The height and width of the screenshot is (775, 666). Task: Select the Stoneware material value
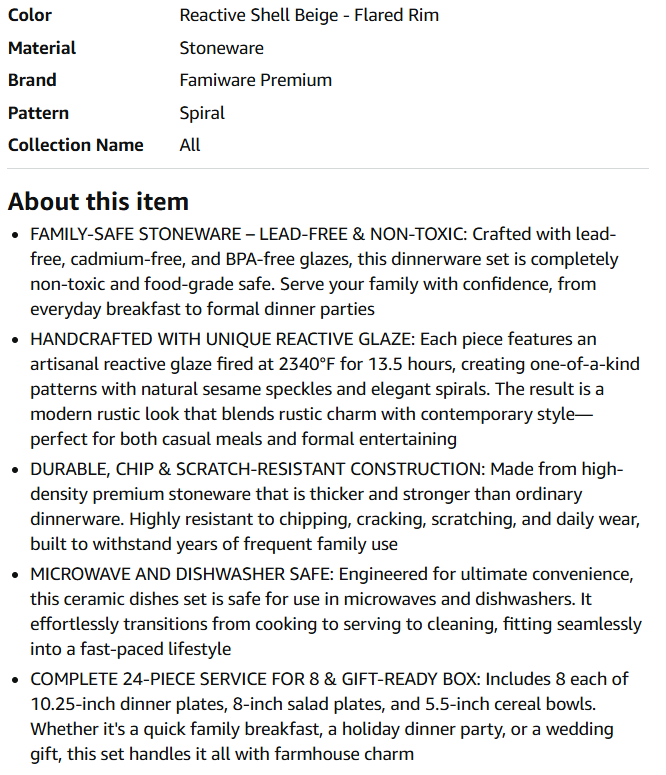click(x=222, y=48)
